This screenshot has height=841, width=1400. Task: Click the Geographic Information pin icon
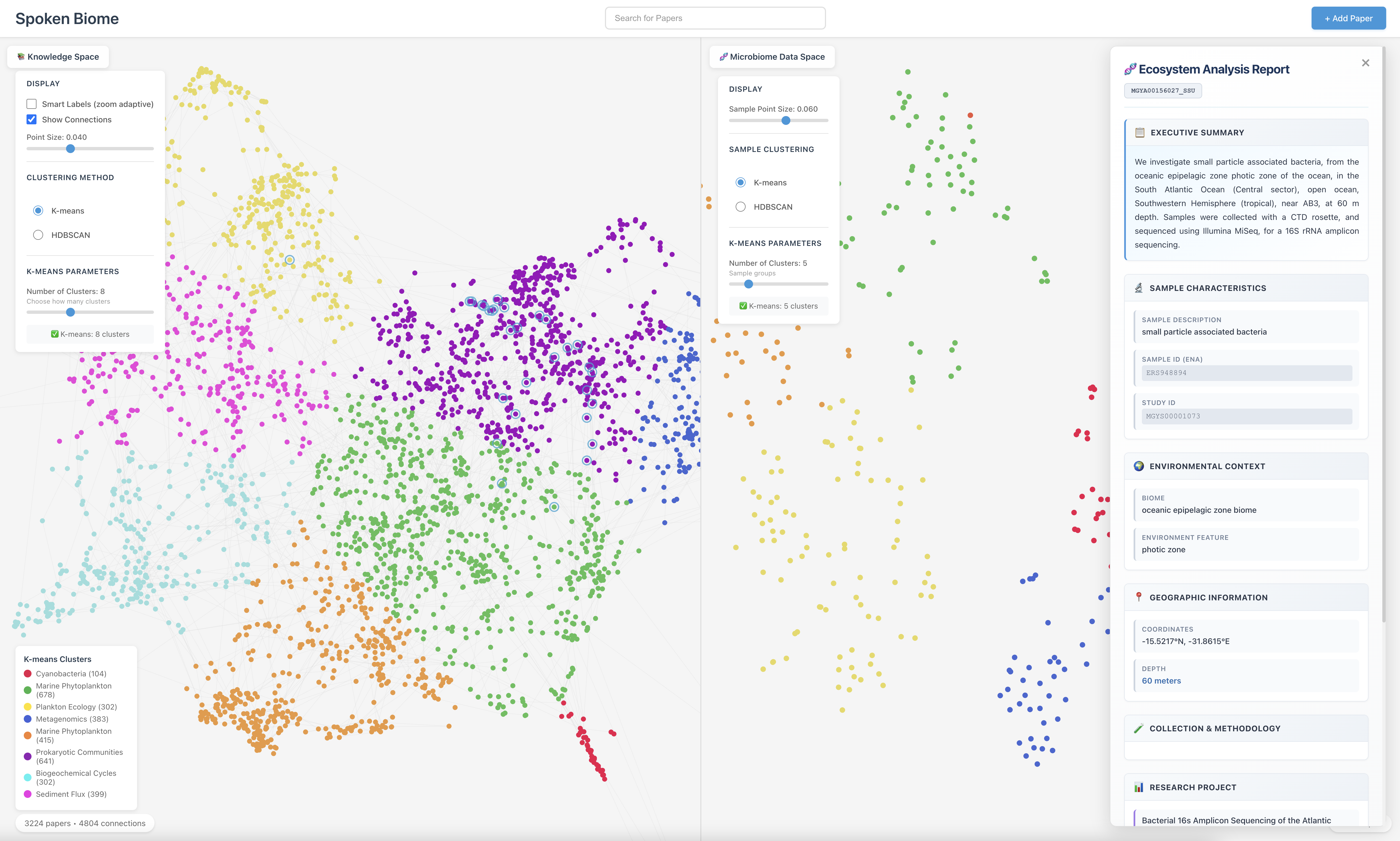[1140, 597]
